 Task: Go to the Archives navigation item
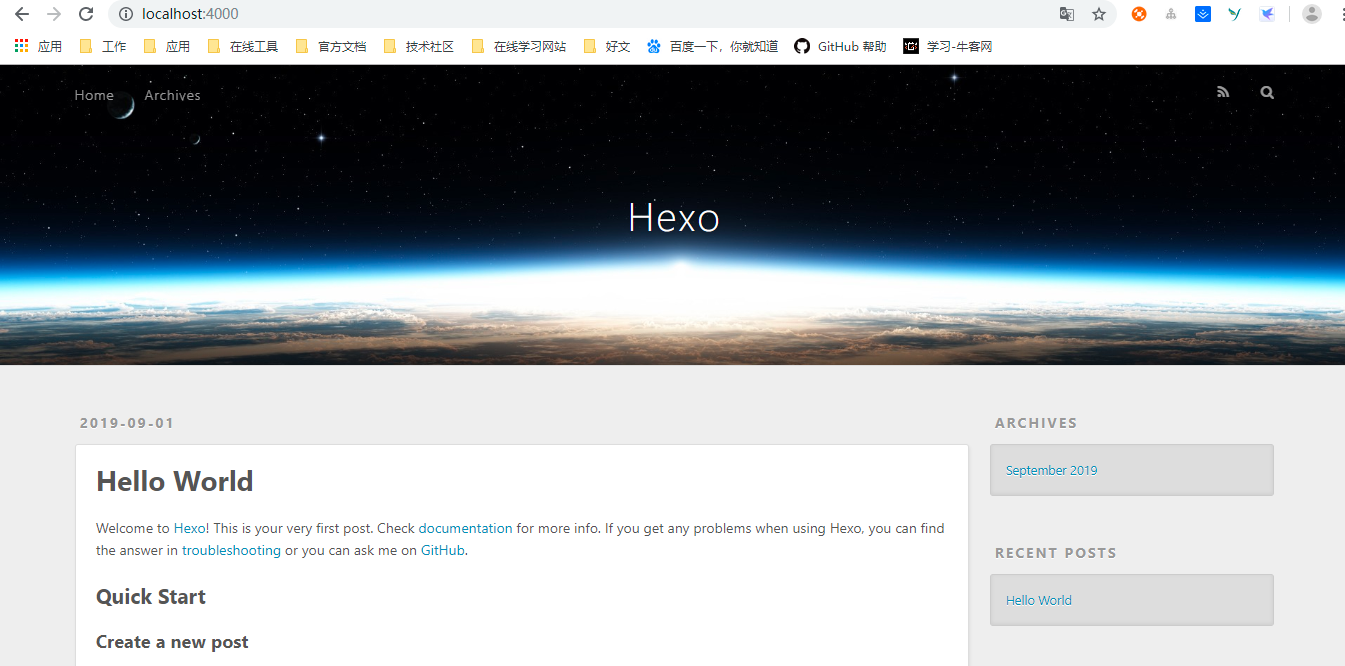tap(172, 95)
